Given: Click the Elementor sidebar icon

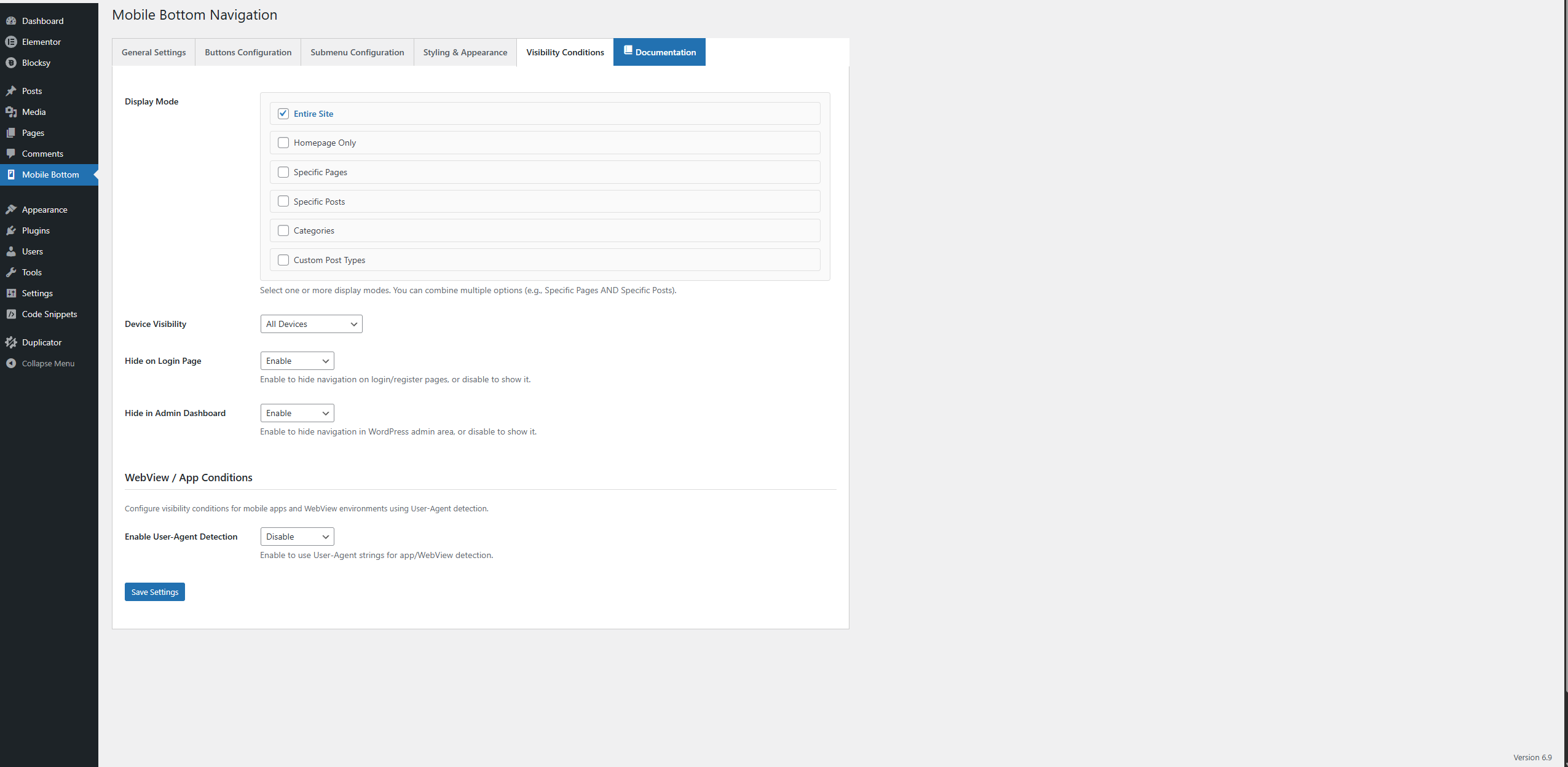Looking at the screenshot, I should point(11,42).
